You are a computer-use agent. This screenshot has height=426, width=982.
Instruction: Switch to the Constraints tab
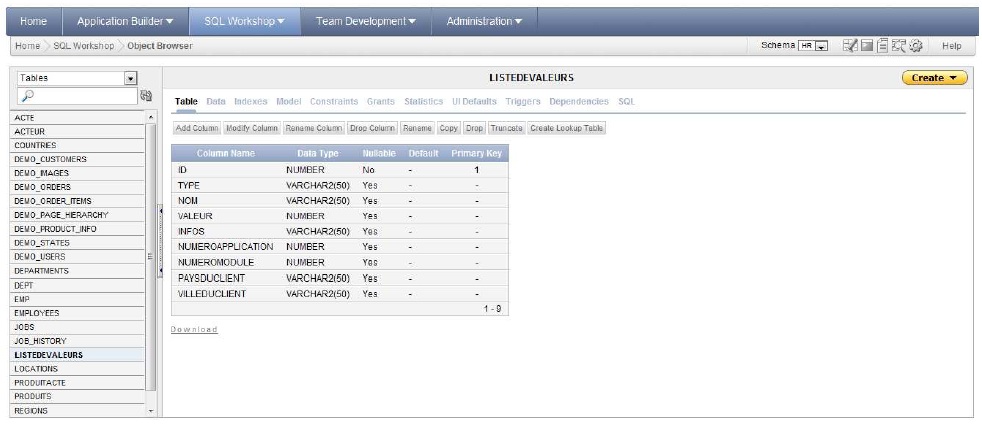click(x=333, y=102)
